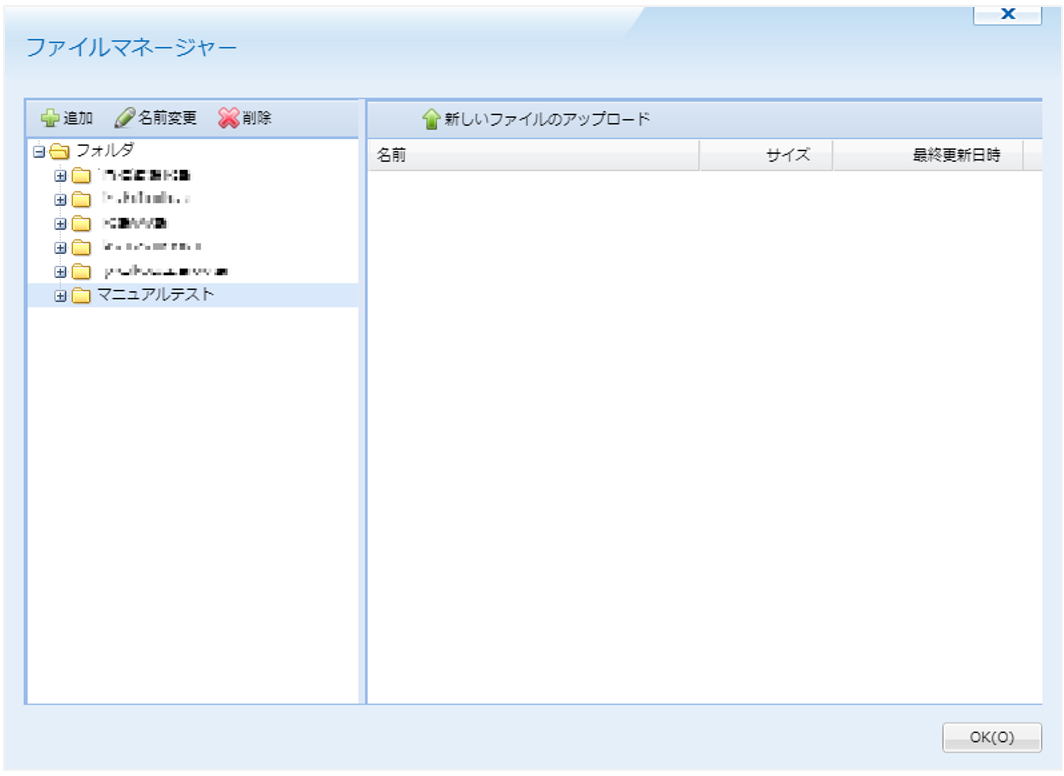The width and height of the screenshot is (1064, 776).
Task: Click the 名前変更 button label
Action: (167, 118)
